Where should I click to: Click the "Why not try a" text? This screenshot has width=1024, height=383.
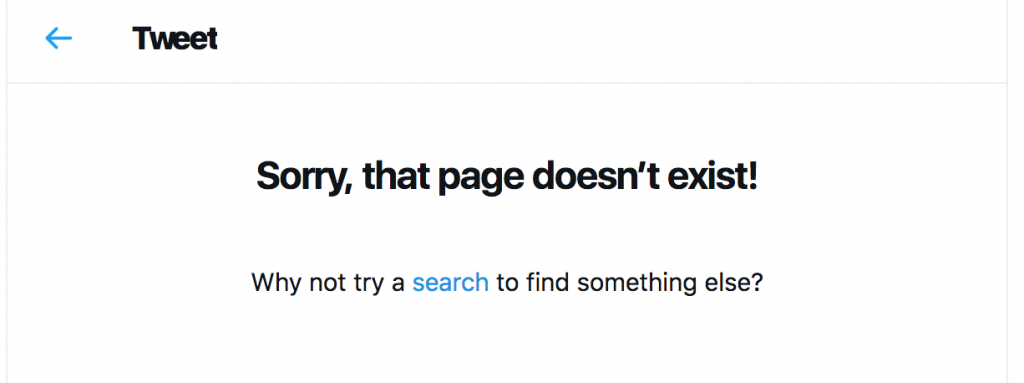click(x=328, y=283)
